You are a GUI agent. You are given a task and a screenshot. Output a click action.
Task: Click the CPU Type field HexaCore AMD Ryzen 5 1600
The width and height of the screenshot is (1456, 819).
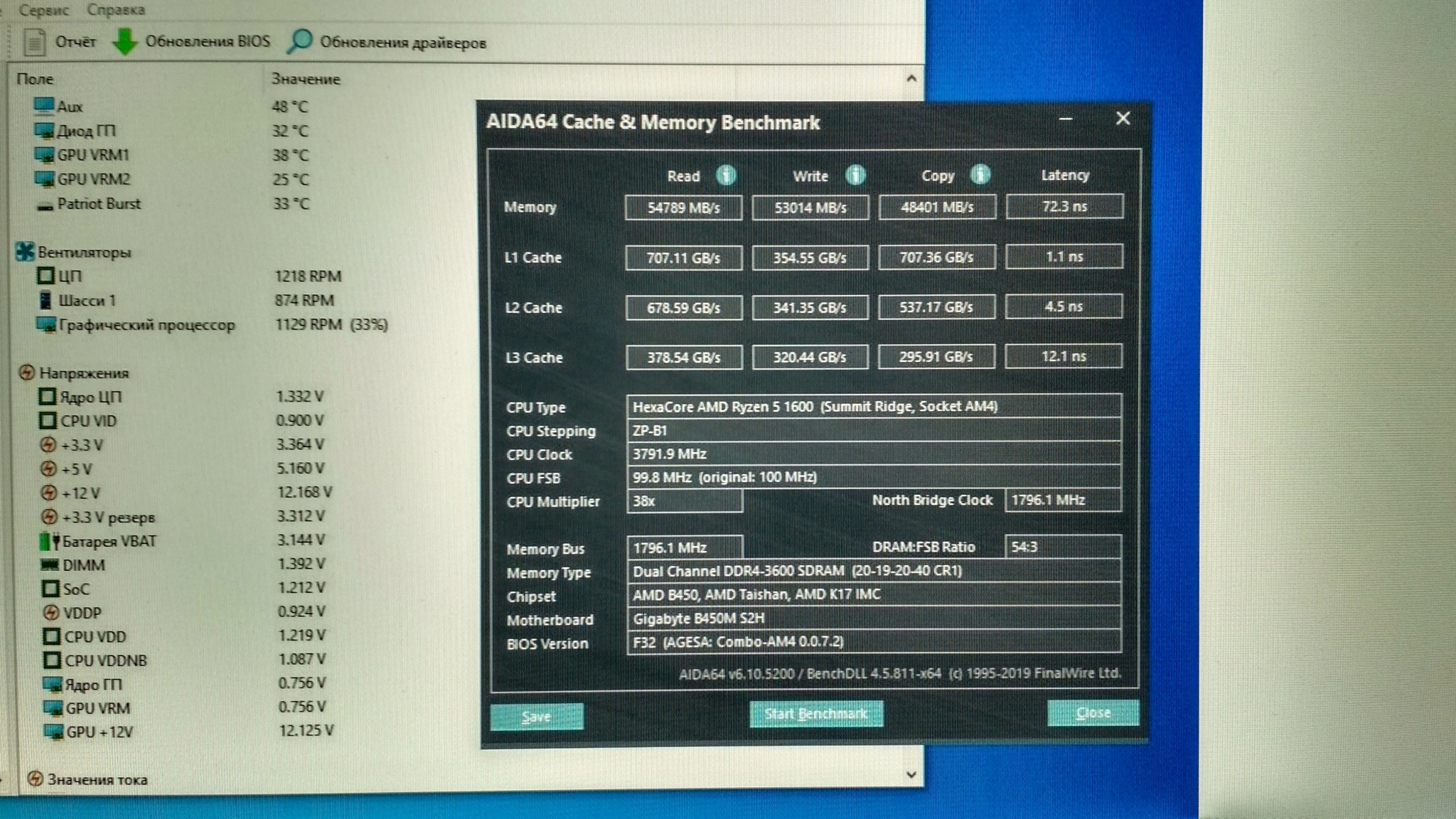[874, 406]
